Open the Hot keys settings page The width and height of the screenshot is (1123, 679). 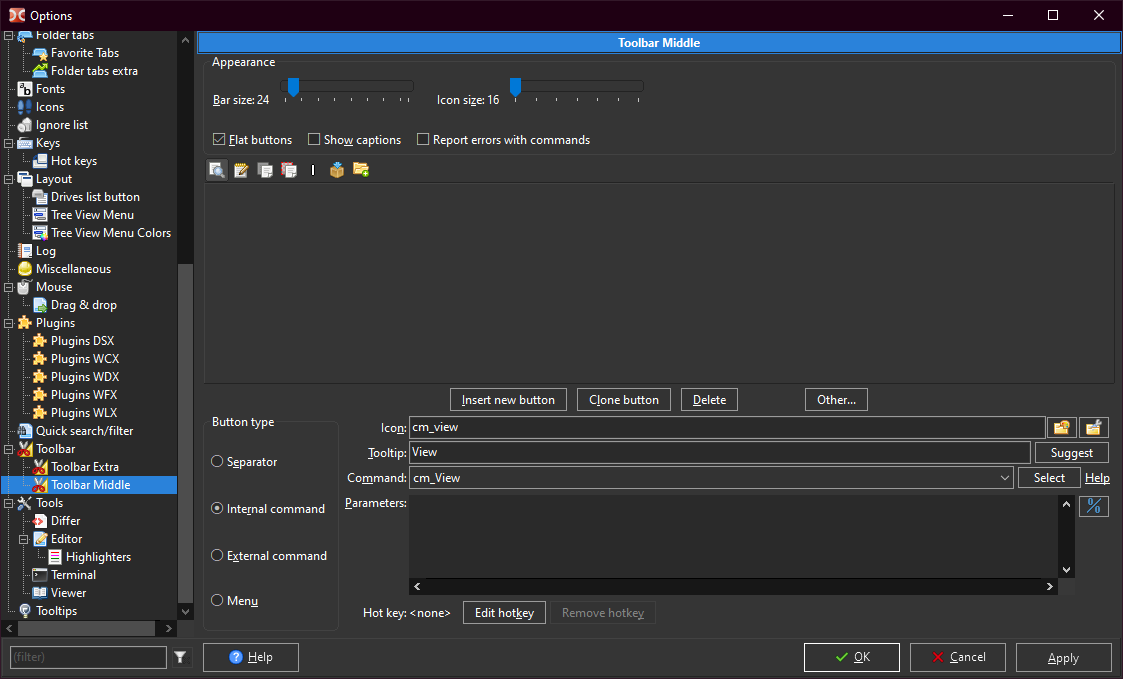click(x=74, y=161)
